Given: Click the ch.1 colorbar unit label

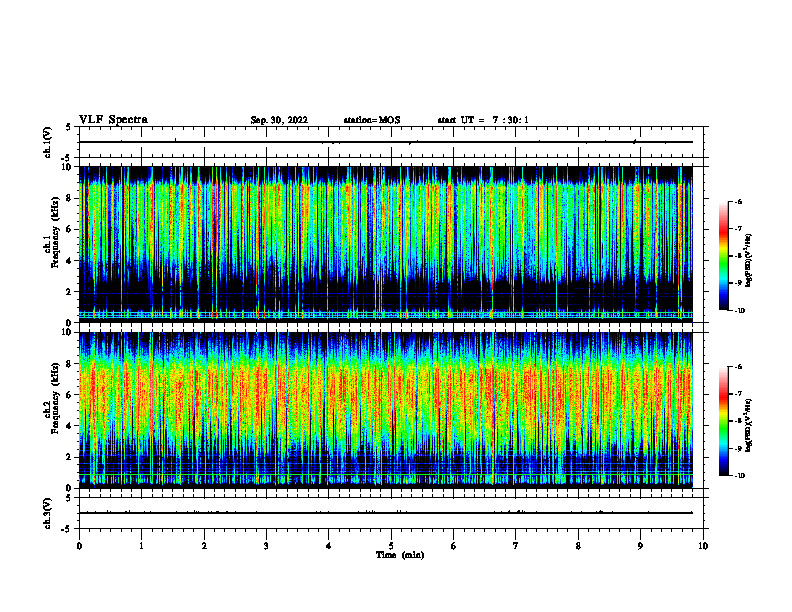Looking at the screenshot, I should pyautogui.click(x=749, y=261).
